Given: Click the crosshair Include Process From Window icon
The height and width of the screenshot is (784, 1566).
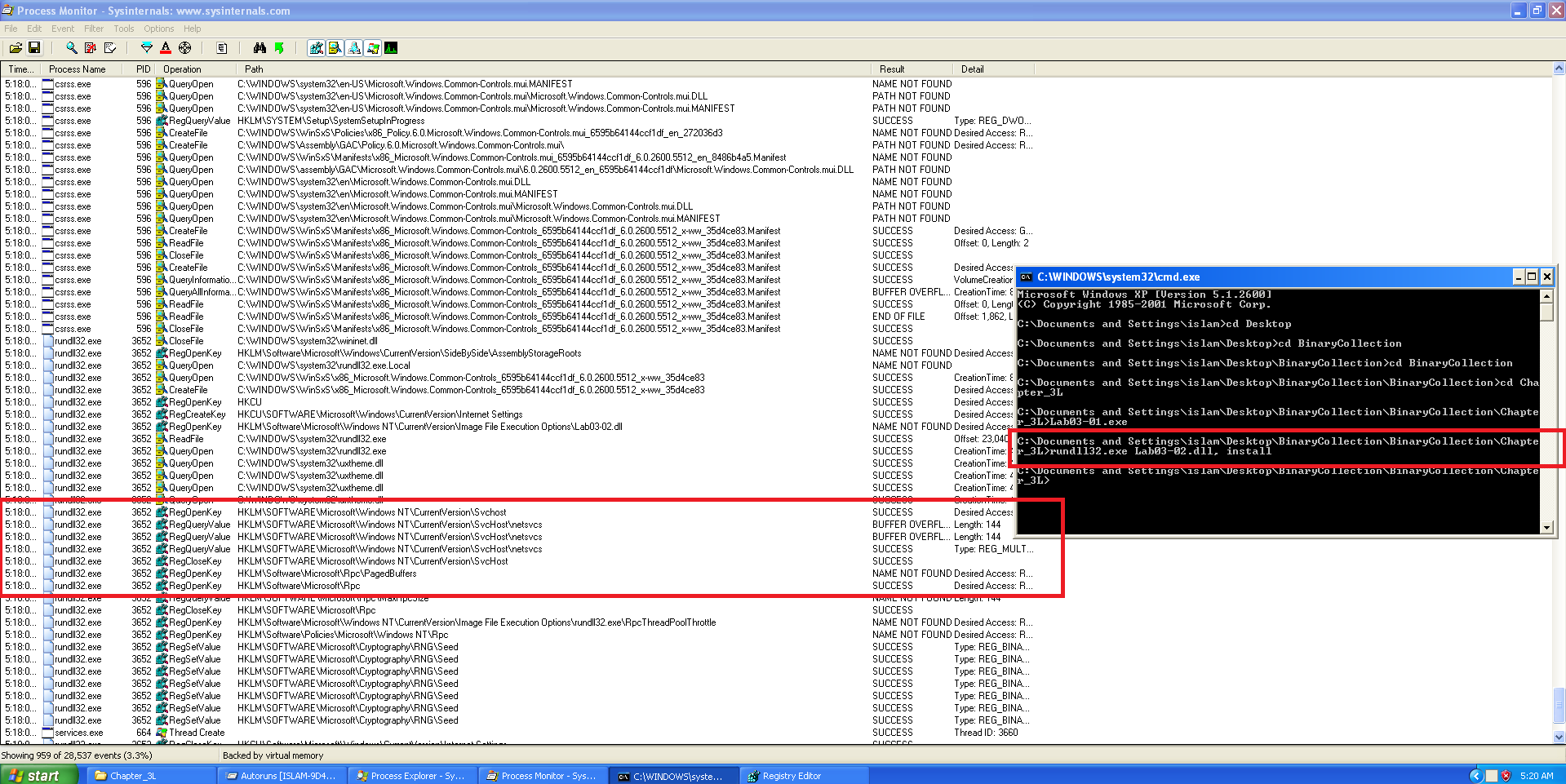Looking at the screenshot, I should [x=185, y=48].
